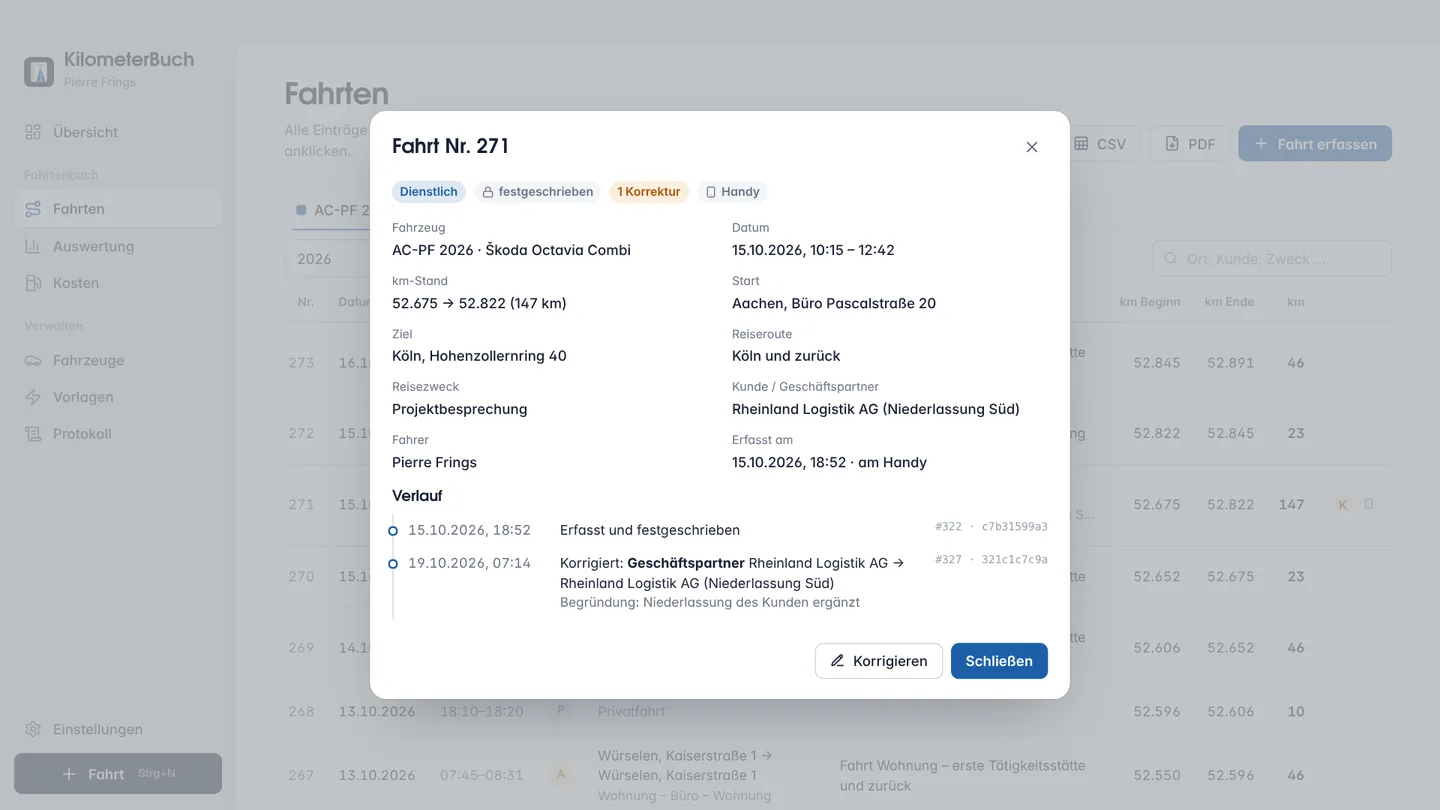Open the 2026 year dropdown
Image resolution: width=1440 pixels, height=810 pixels.
(330, 259)
